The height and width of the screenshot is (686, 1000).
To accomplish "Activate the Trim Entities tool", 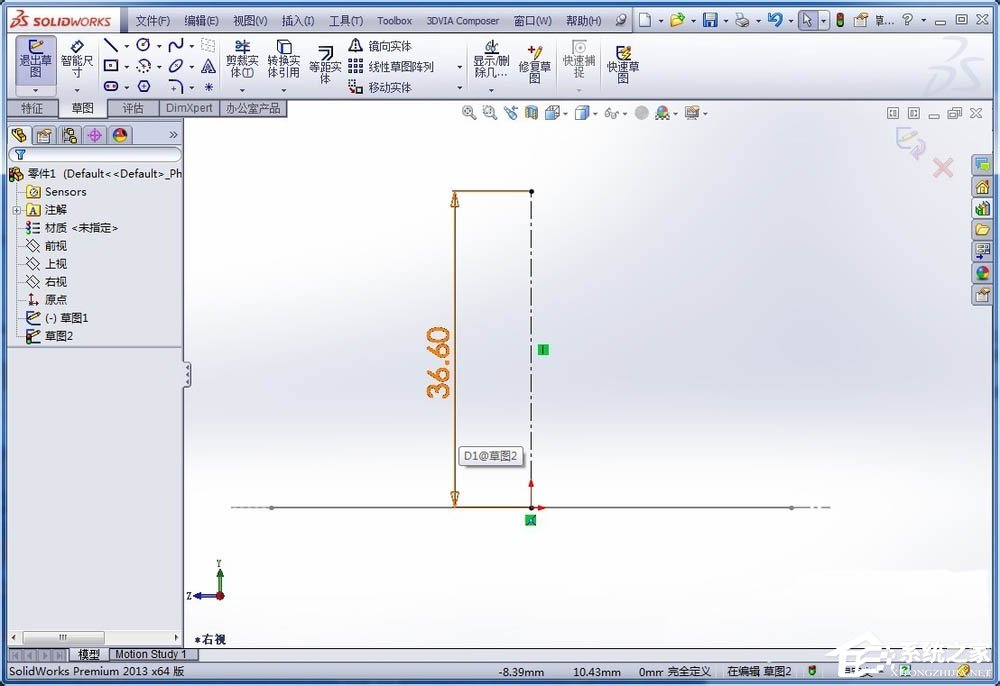I will pos(240,58).
